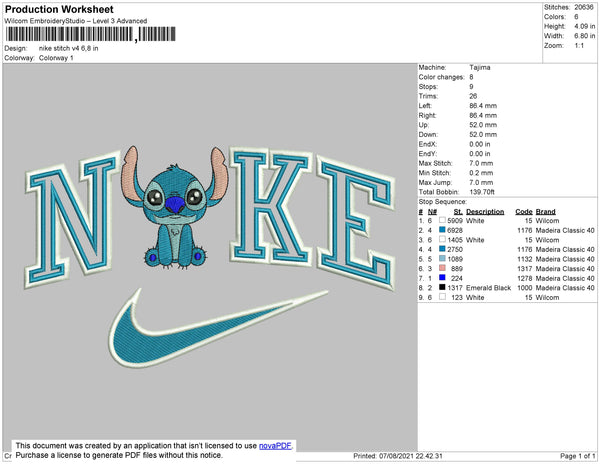This screenshot has width=600, height=464.
Task: Click the Up value 52.0 mm
Action: point(483,125)
